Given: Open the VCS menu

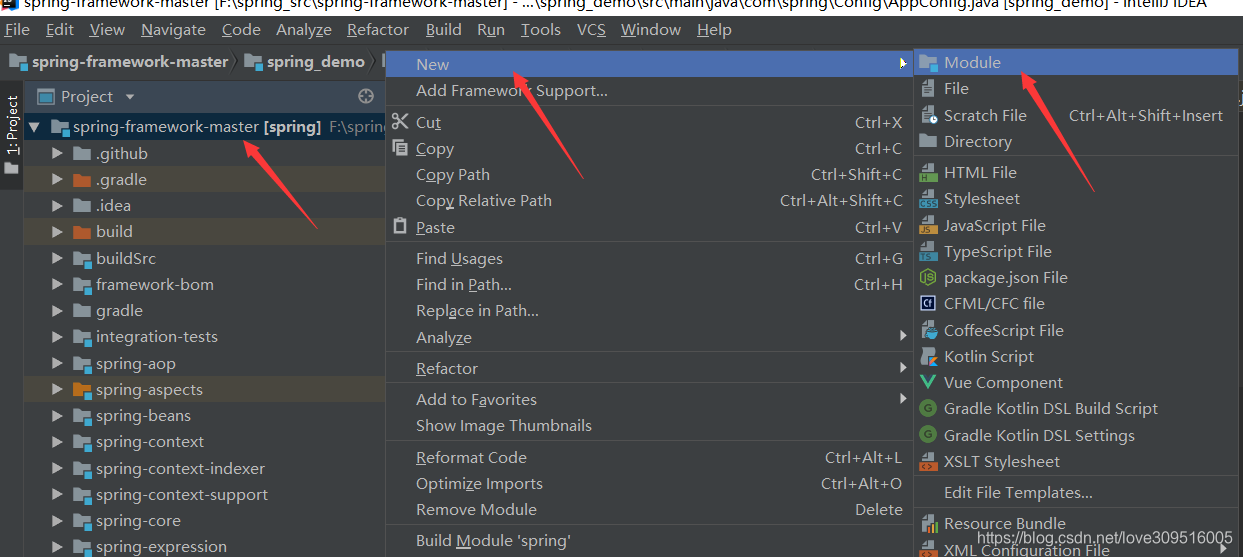Looking at the screenshot, I should 591,30.
